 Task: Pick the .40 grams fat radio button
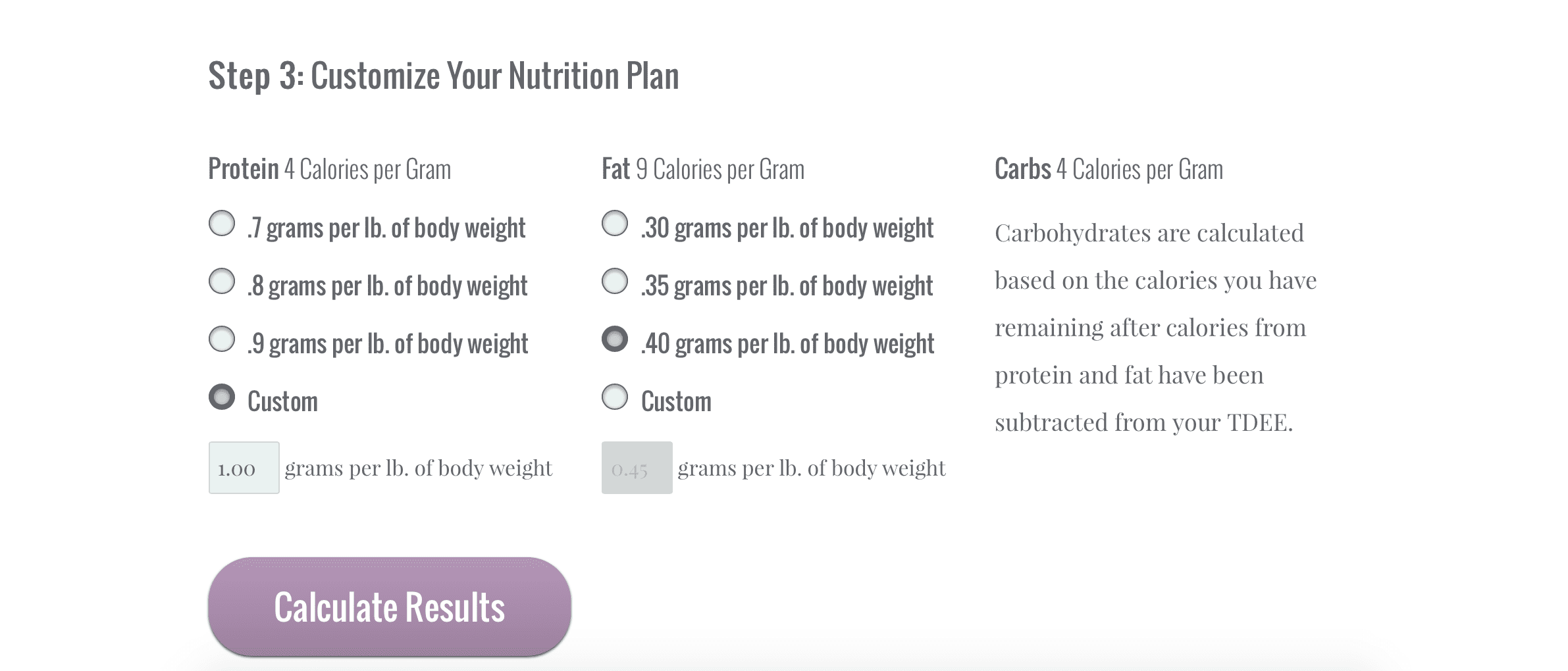pyautogui.click(x=615, y=339)
